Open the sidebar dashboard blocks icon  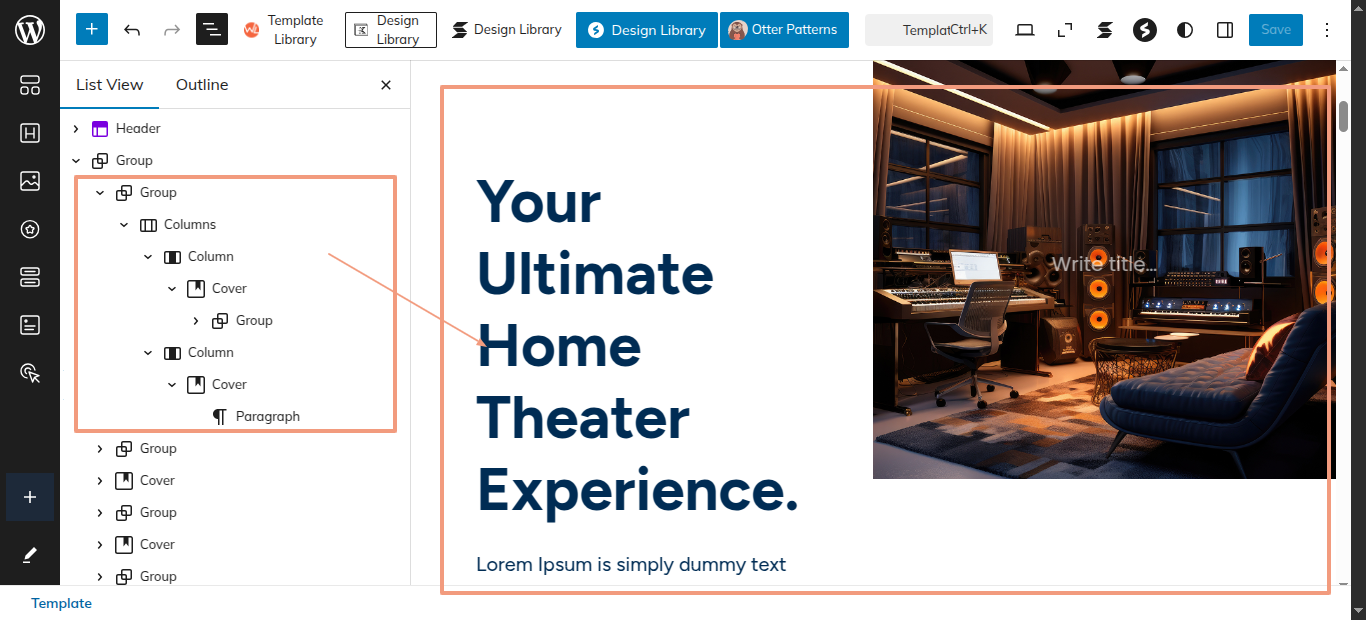pyautogui.click(x=30, y=85)
